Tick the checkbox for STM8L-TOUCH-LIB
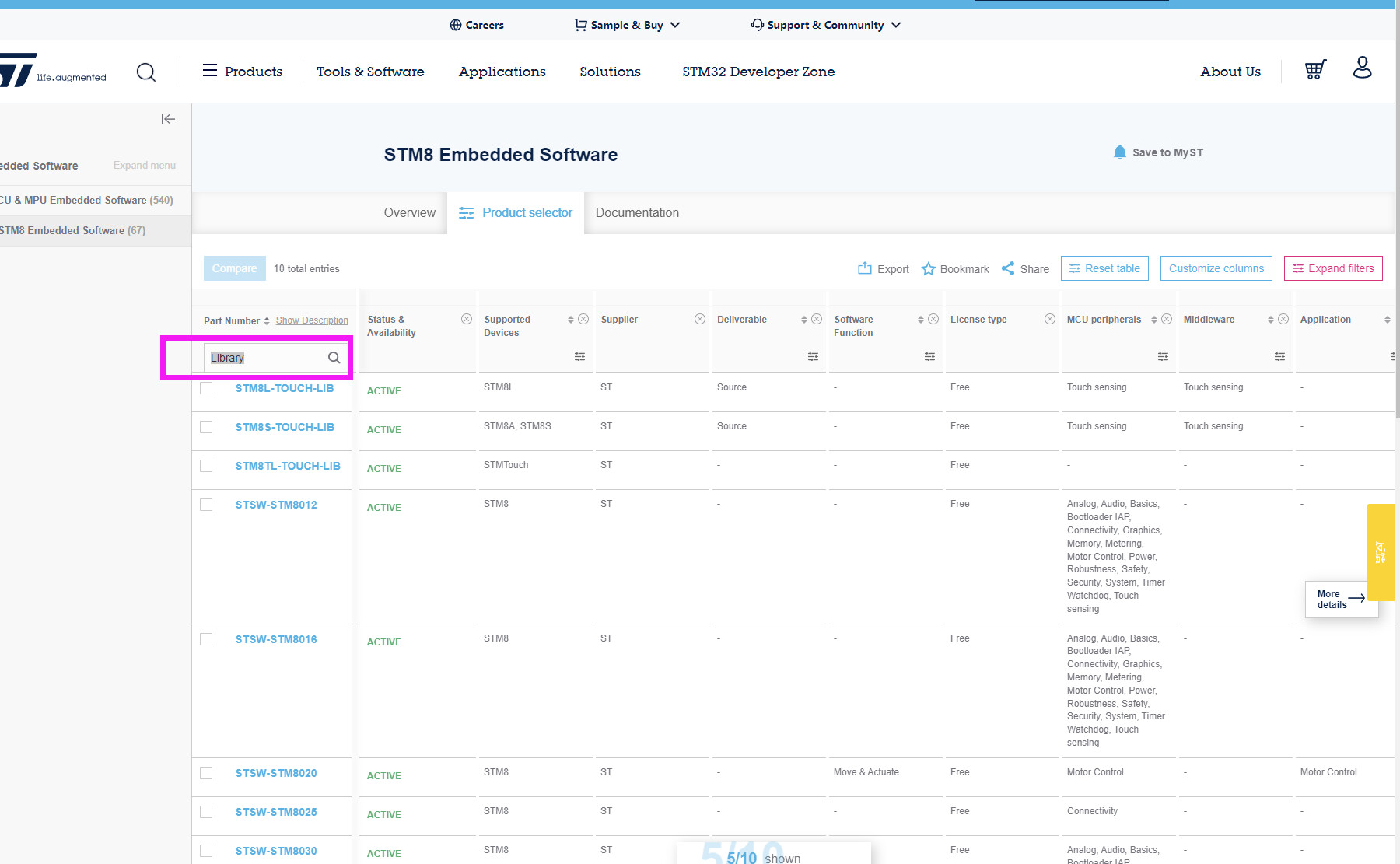 206,388
